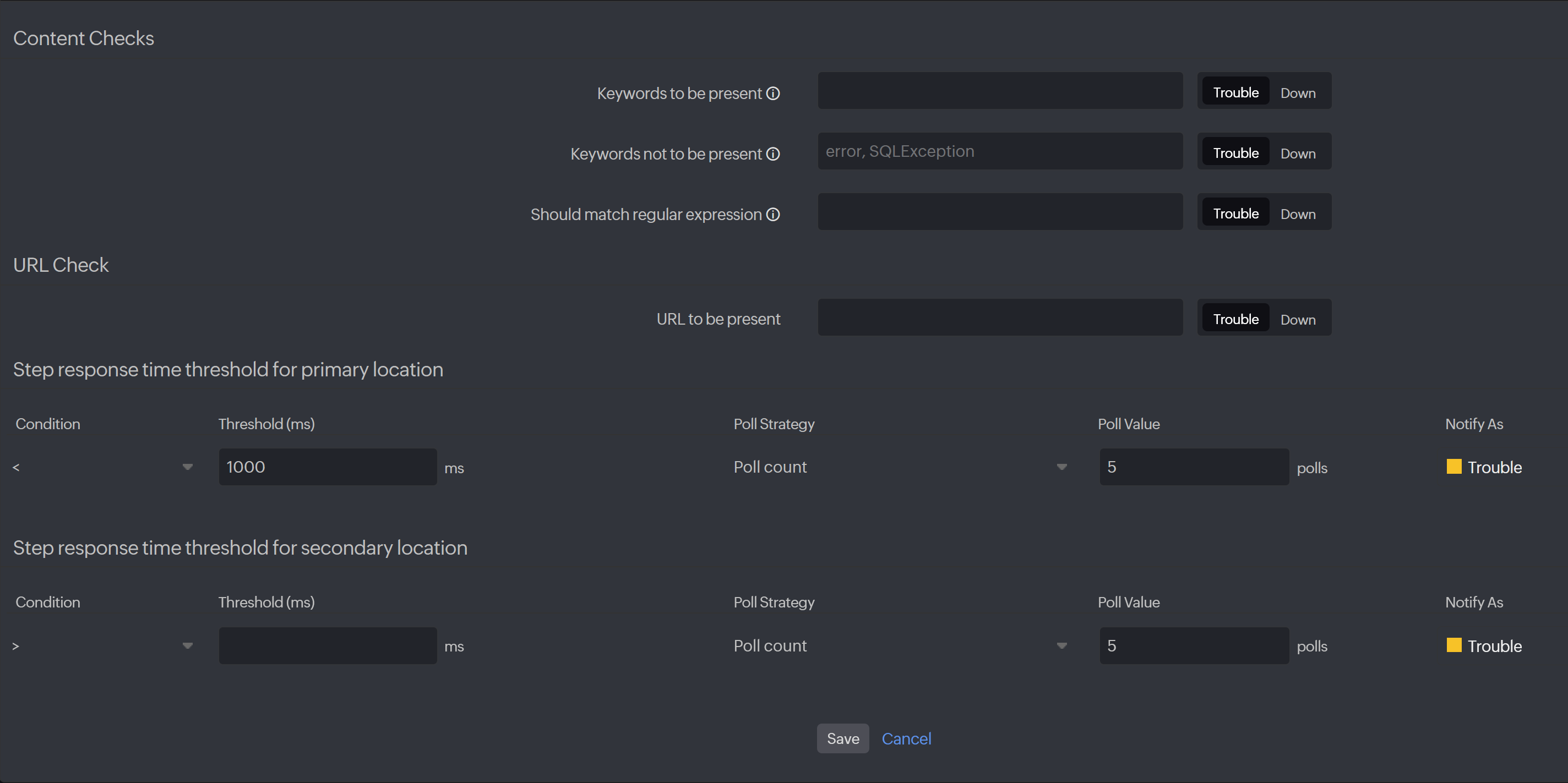Click info icon beside Should match regular expression

tap(772, 214)
